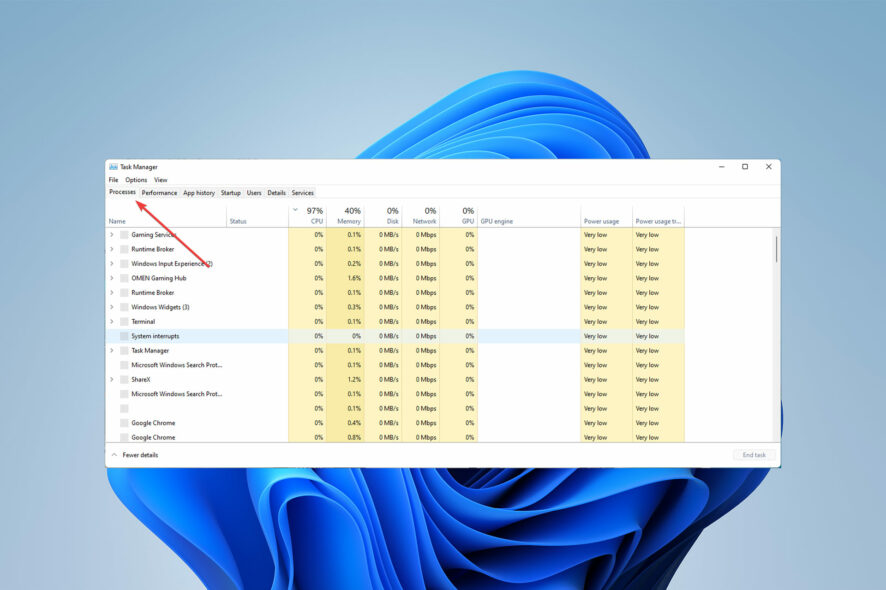This screenshot has width=886, height=590.
Task: Click the 0 MB/s disk value for Task Manager row
Action: coord(389,350)
